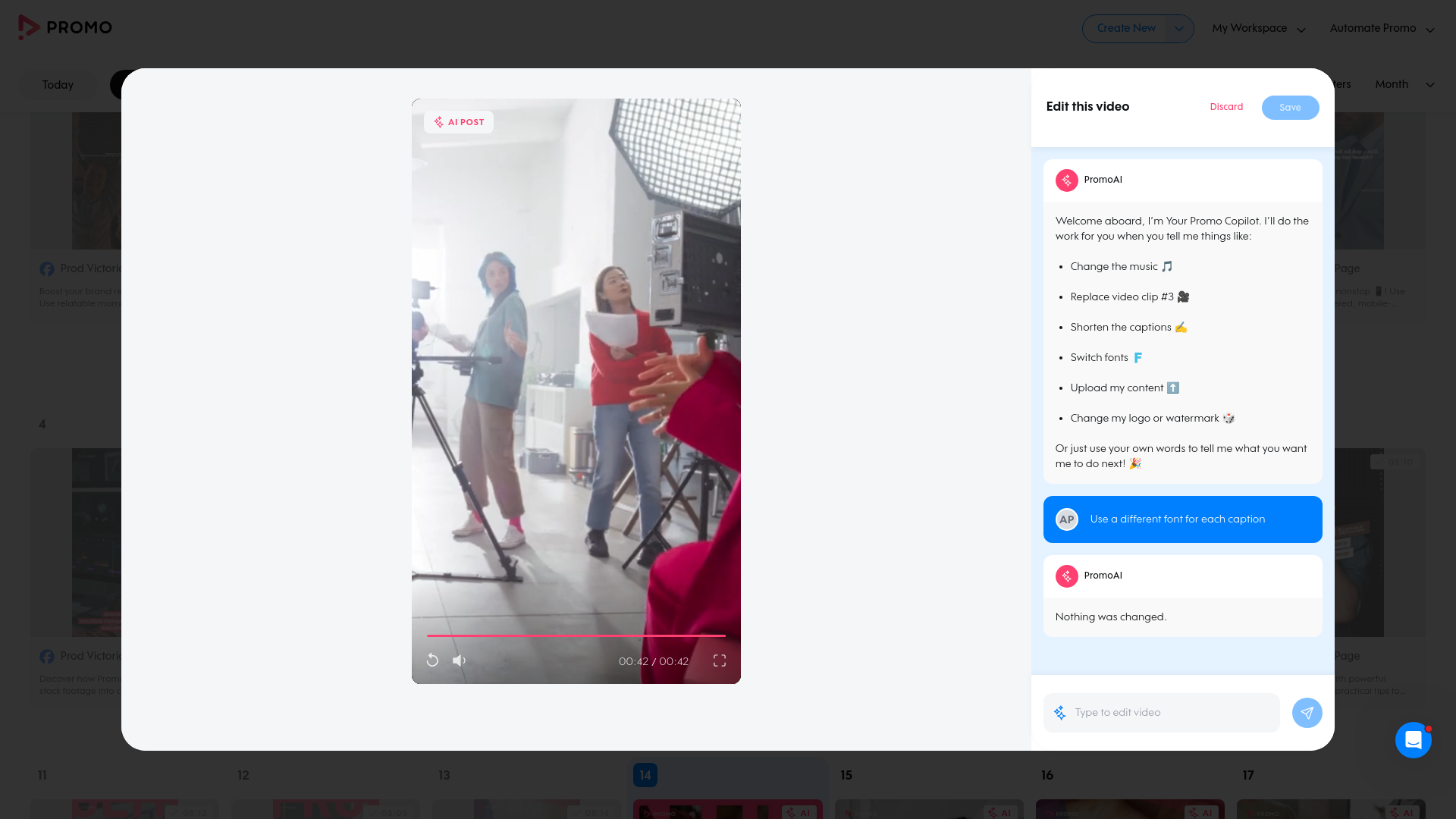The width and height of the screenshot is (1456, 819).
Task: Click the camera emoji beside Replace video clip
Action: pos(1183,297)
